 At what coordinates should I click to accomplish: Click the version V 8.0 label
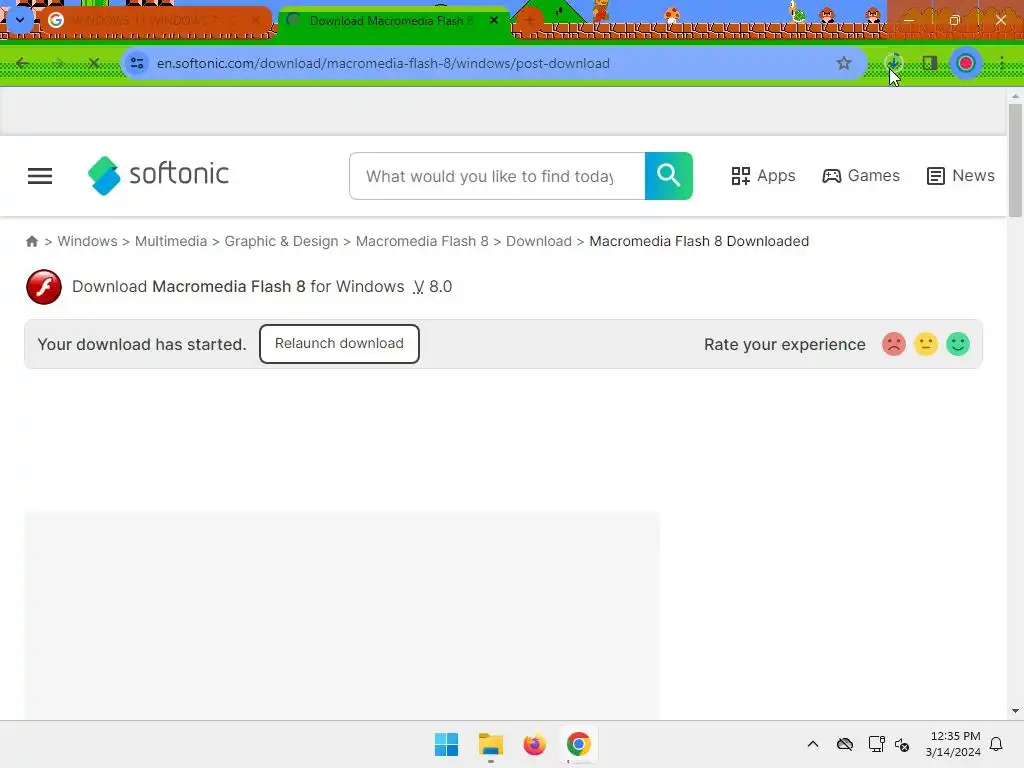[x=432, y=287]
